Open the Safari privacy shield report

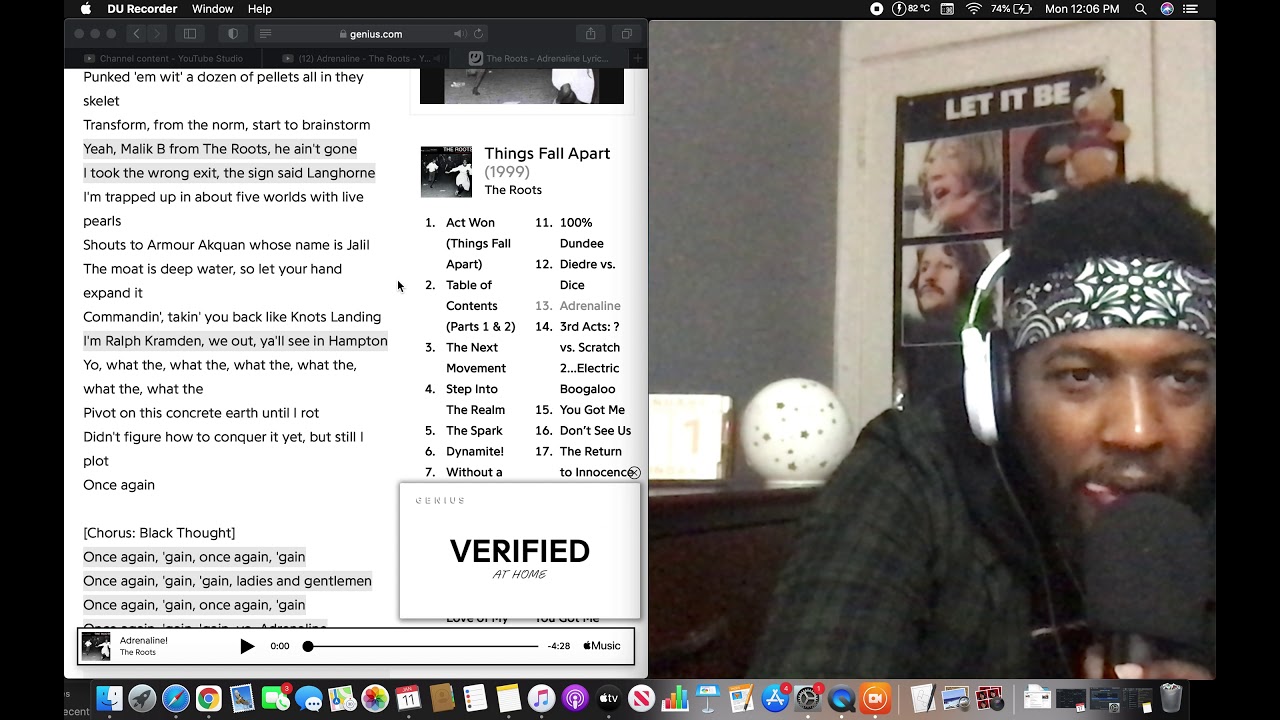pyautogui.click(x=233, y=34)
